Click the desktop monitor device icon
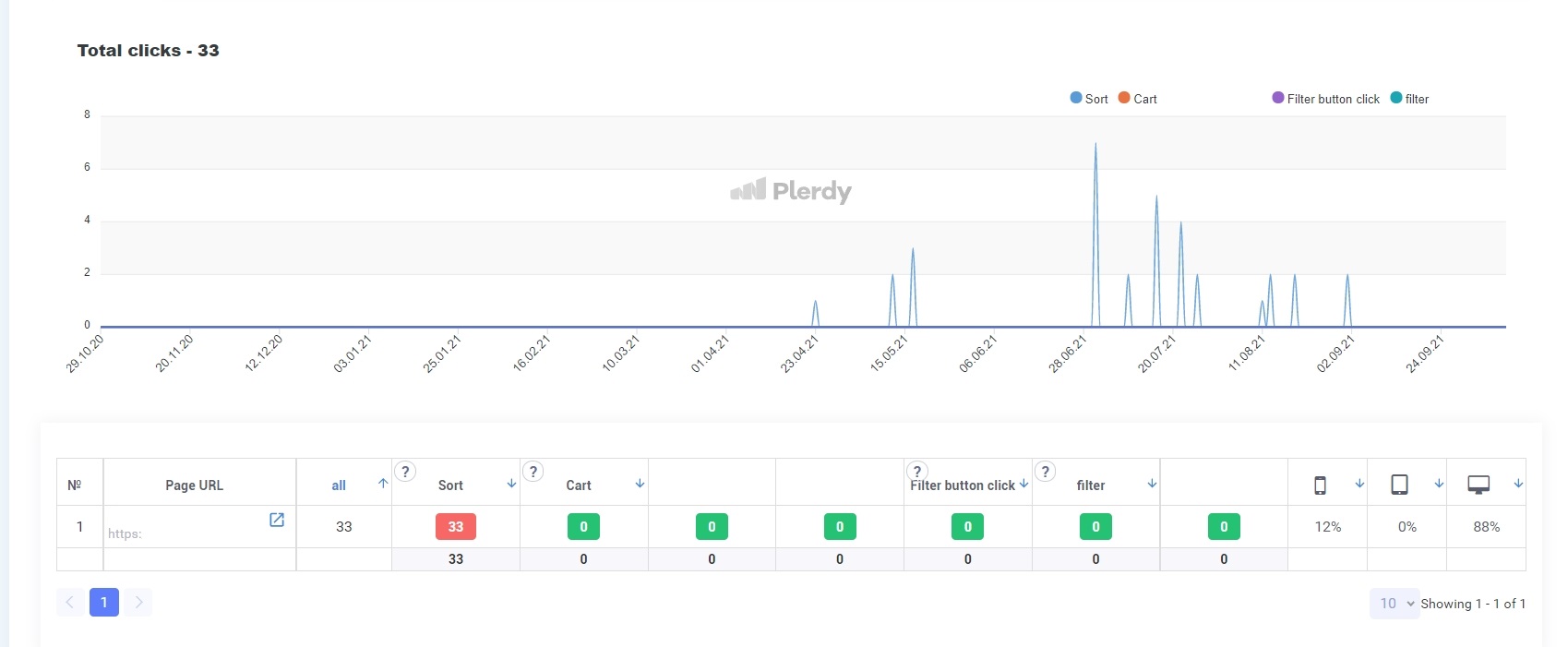Image resolution: width=1568 pixels, height=647 pixels. point(1478,485)
